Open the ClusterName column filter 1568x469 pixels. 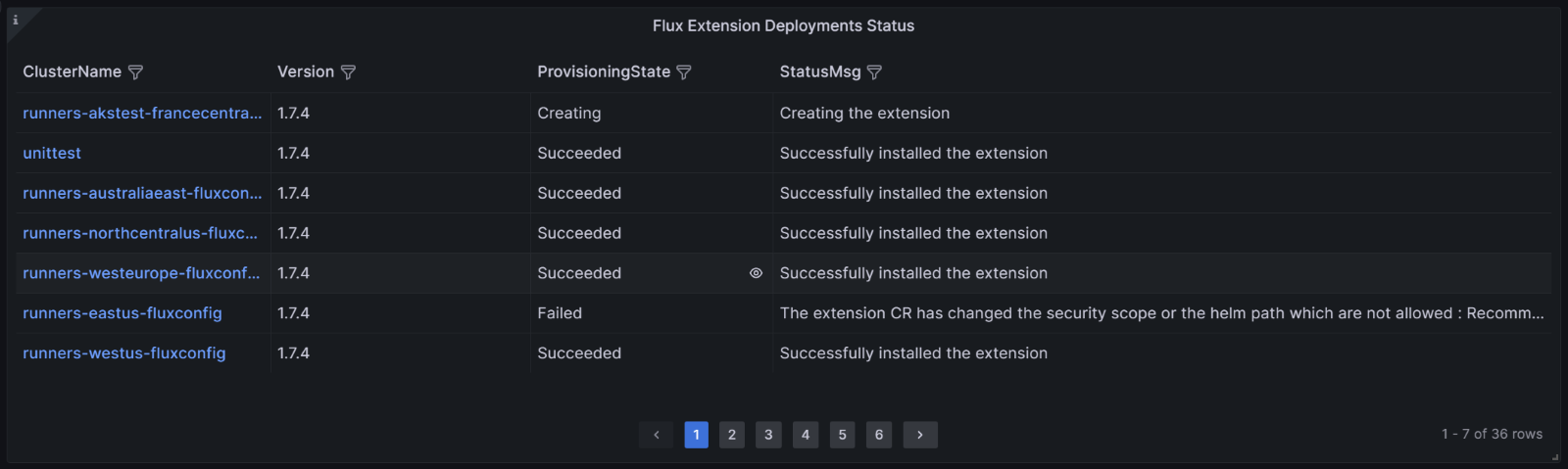[136, 72]
